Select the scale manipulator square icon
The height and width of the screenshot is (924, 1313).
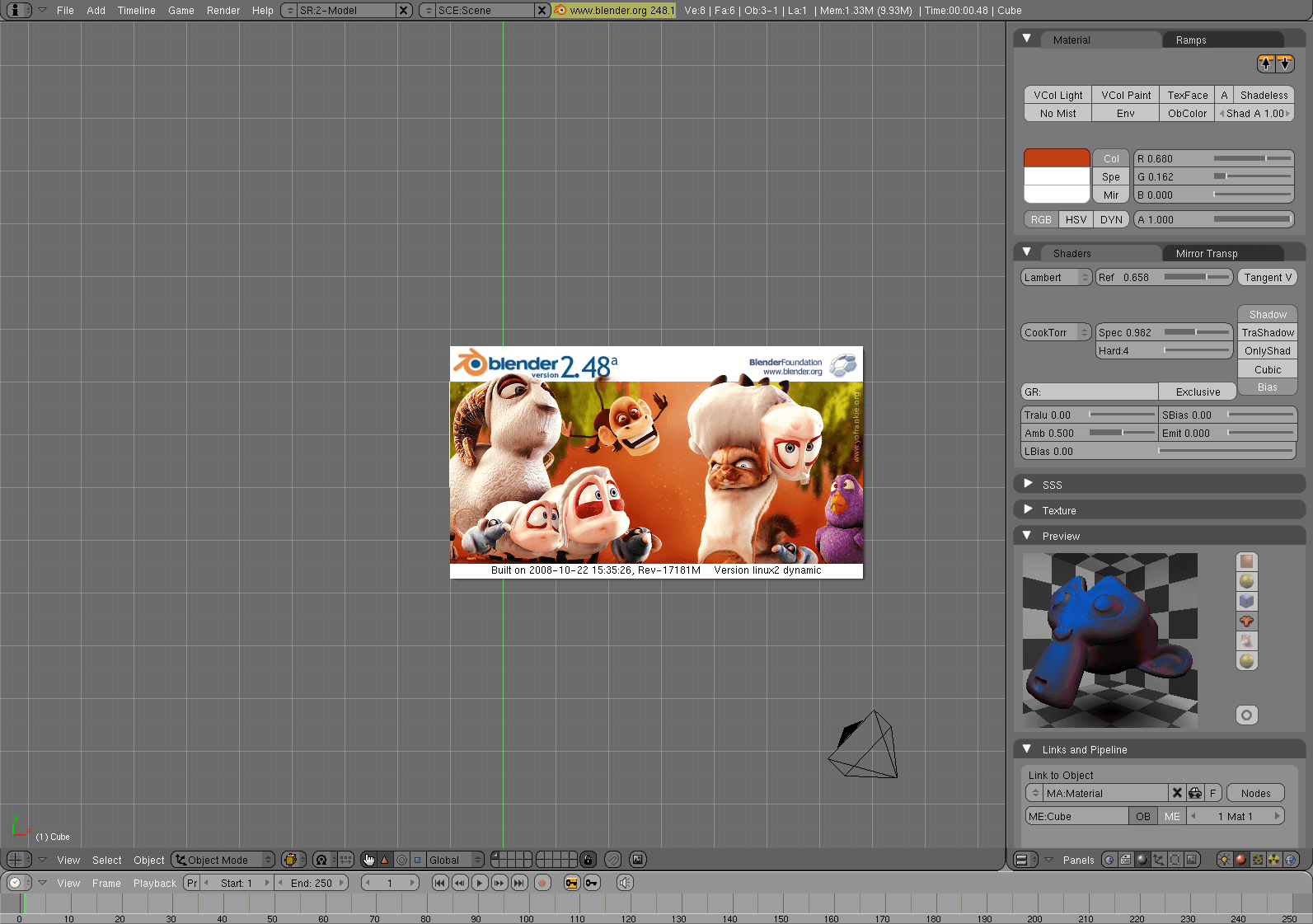417,860
